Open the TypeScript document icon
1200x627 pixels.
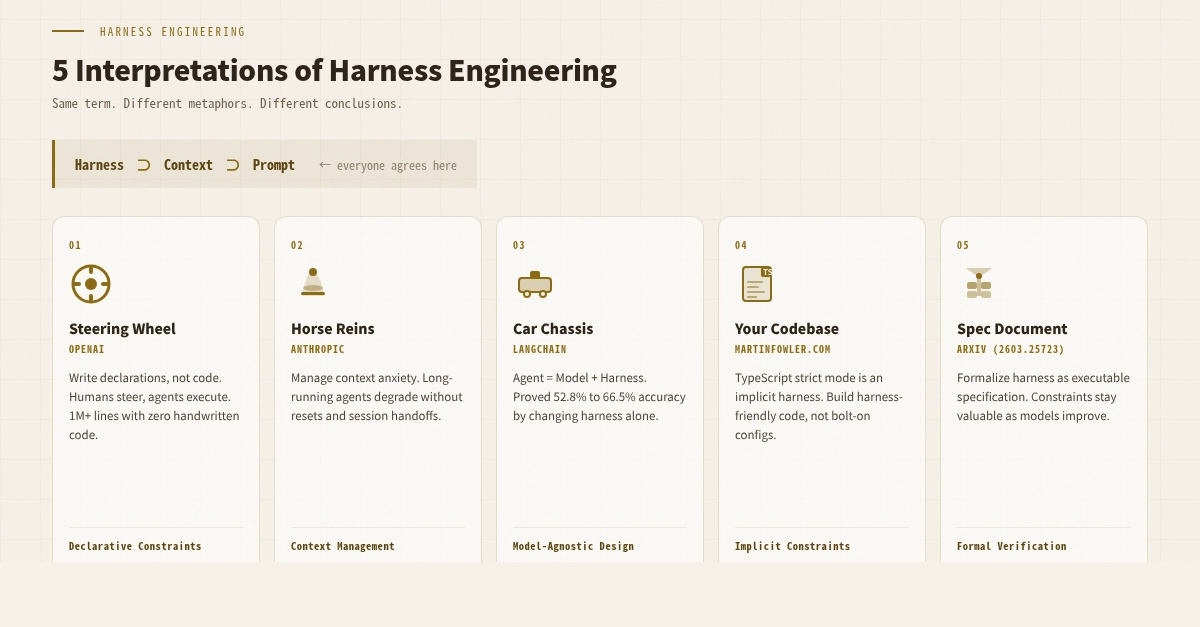[x=756, y=283]
